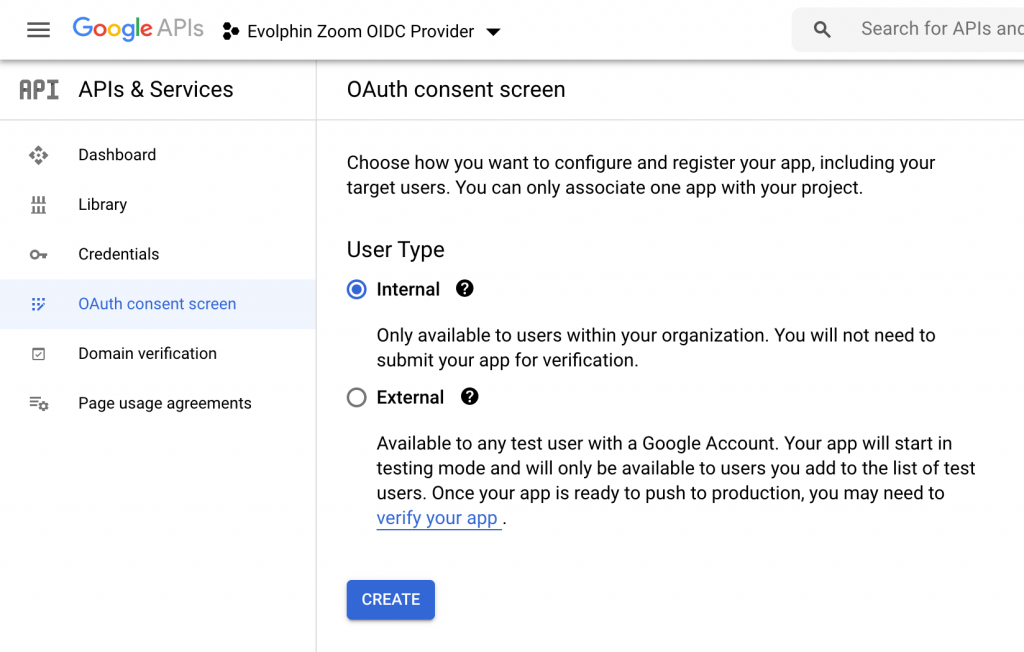Go to the Dashboard page
Image resolution: width=1024 pixels, height=652 pixels.
point(117,155)
